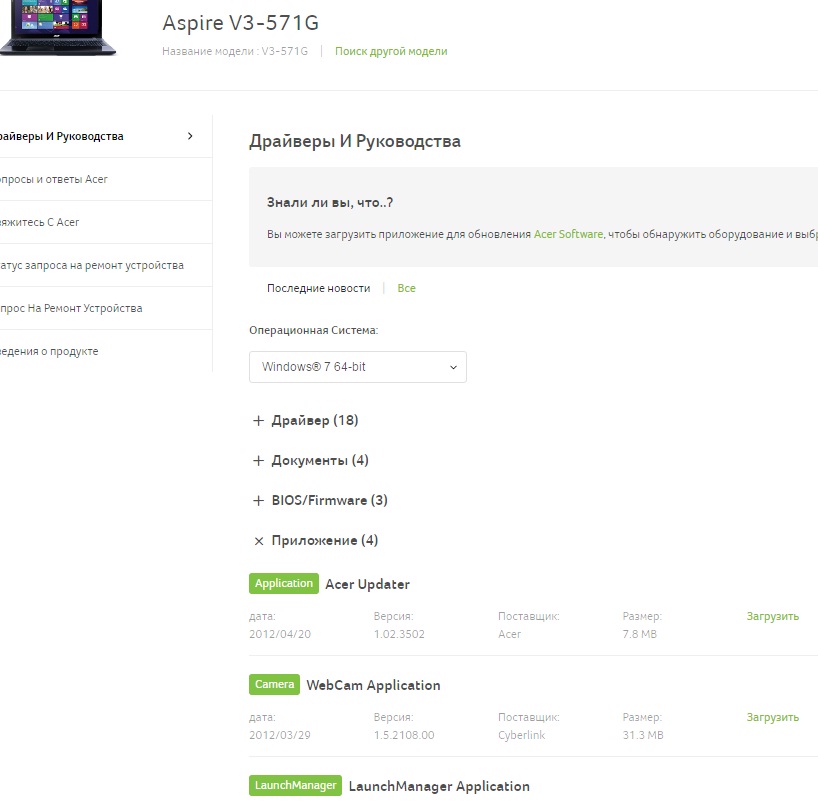Click version '1.5.2108.00' value
Image resolution: width=818 pixels, height=803 pixels.
[x=404, y=735]
